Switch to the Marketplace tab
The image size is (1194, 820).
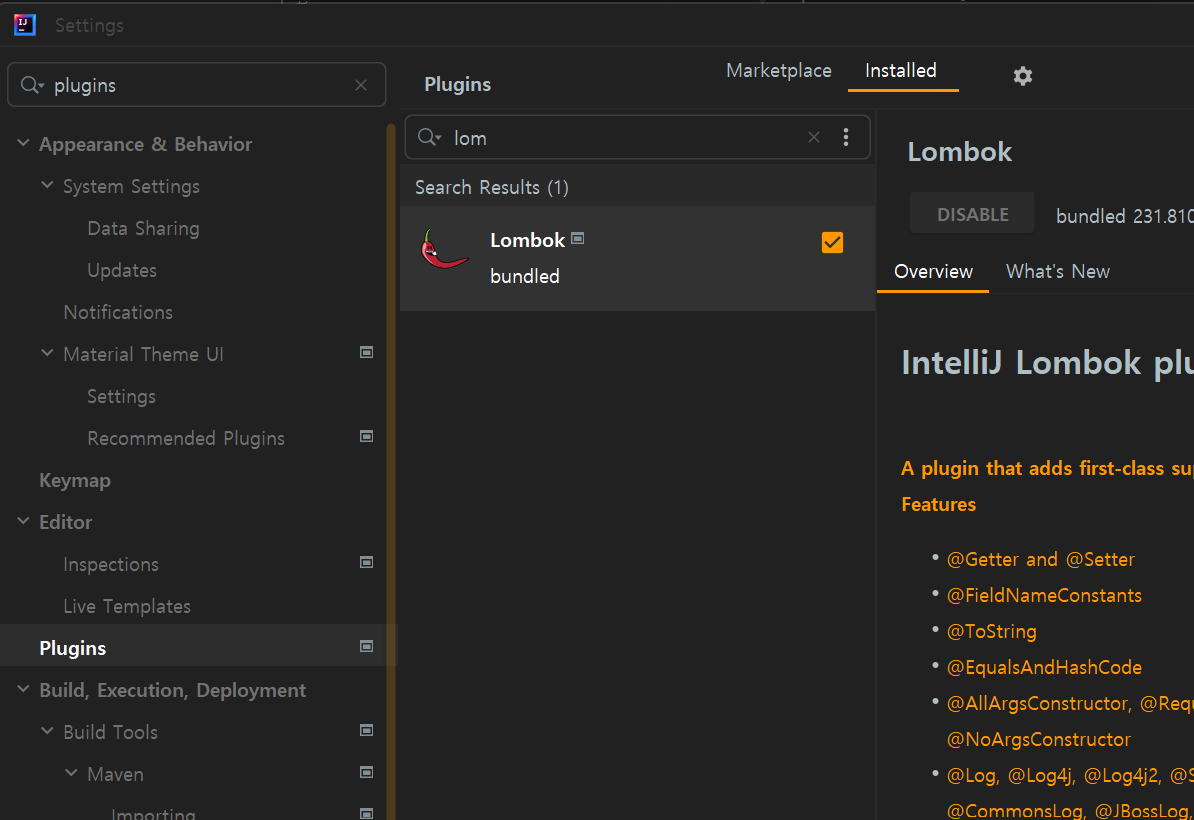778,71
